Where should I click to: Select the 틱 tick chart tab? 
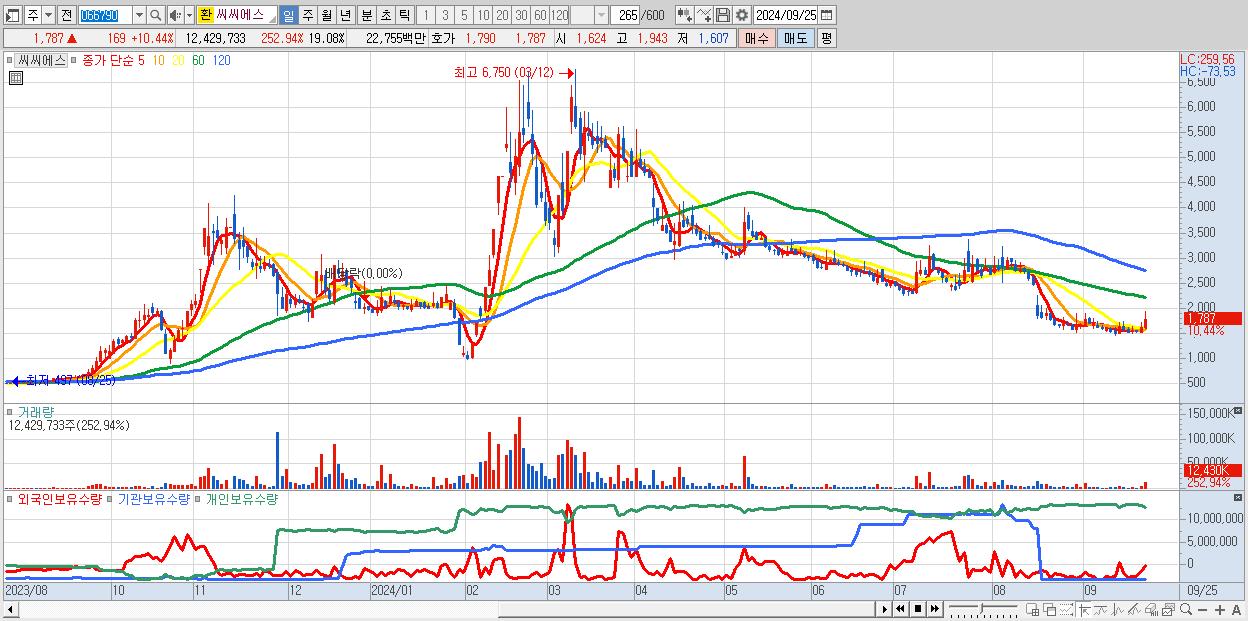(x=403, y=15)
